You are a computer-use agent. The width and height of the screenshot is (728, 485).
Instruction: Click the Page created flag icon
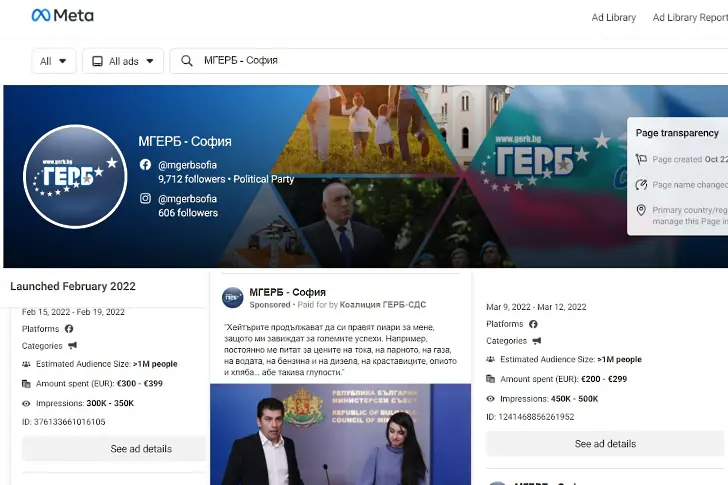click(641, 159)
